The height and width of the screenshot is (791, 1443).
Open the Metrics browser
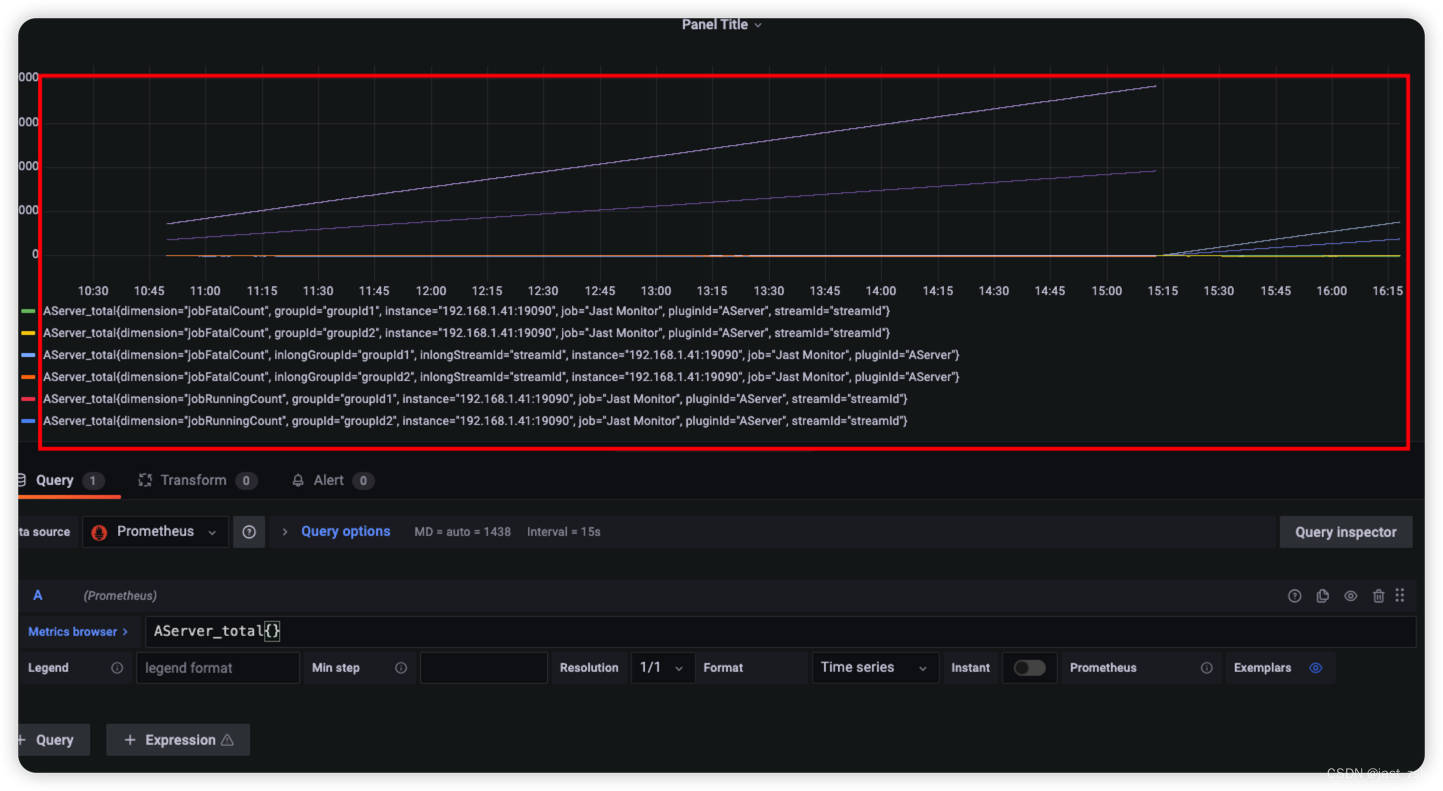(x=78, y=632)
